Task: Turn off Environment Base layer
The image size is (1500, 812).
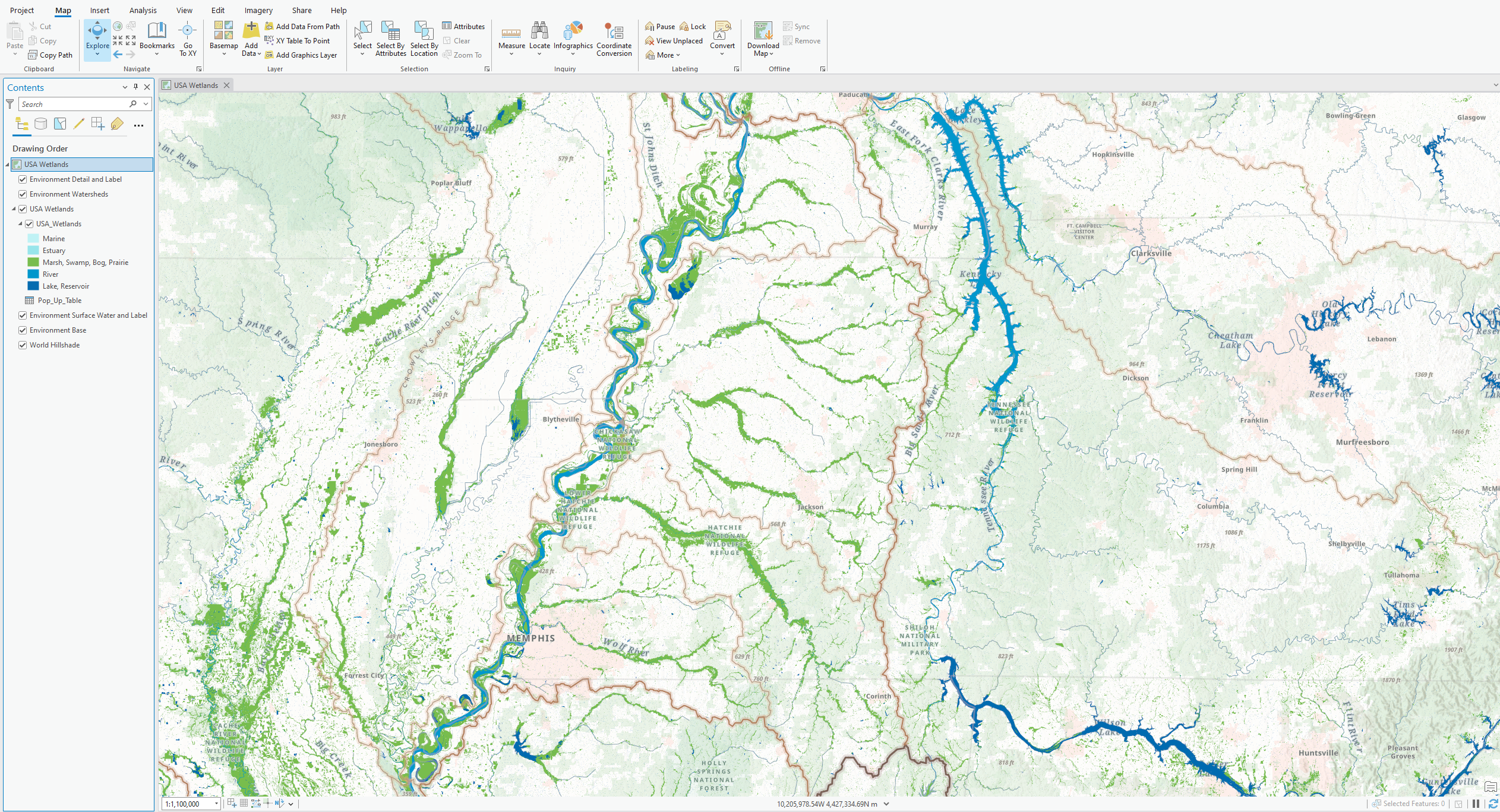Action: [23, 330]
